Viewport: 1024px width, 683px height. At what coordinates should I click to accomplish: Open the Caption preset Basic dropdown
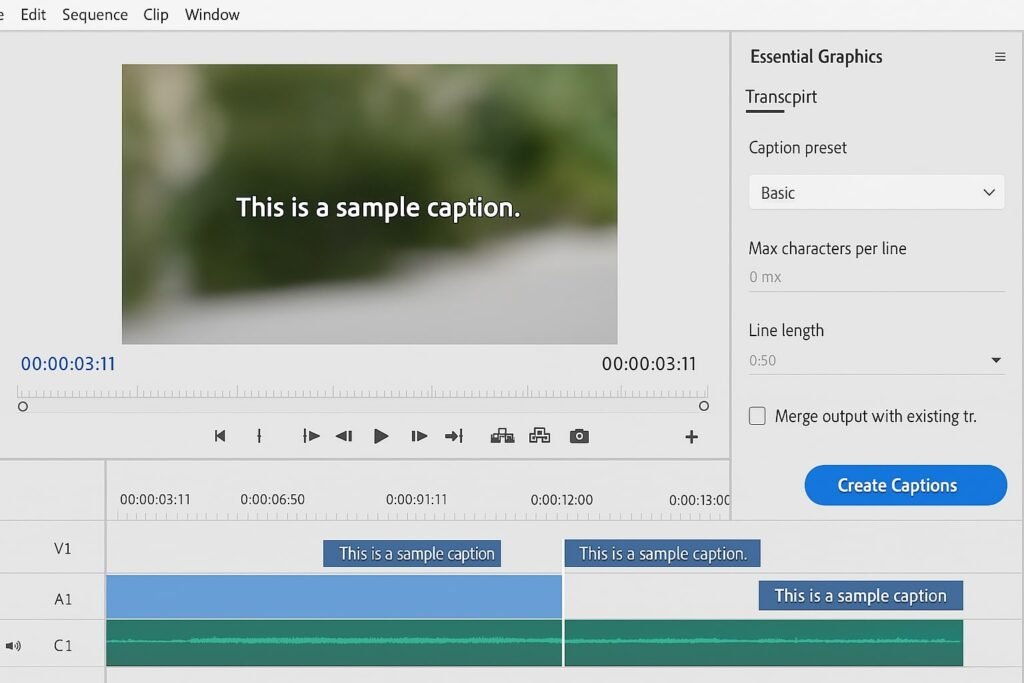coord(876,193)
